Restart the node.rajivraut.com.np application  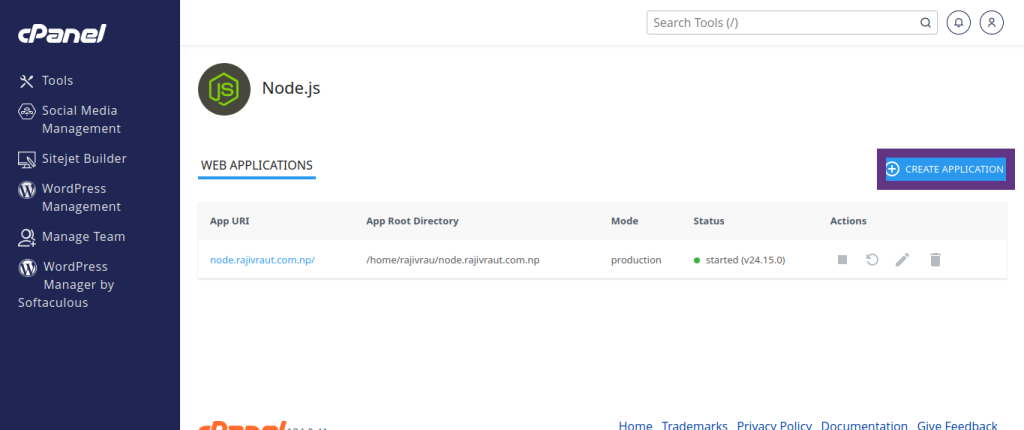[x=872, y=260]
